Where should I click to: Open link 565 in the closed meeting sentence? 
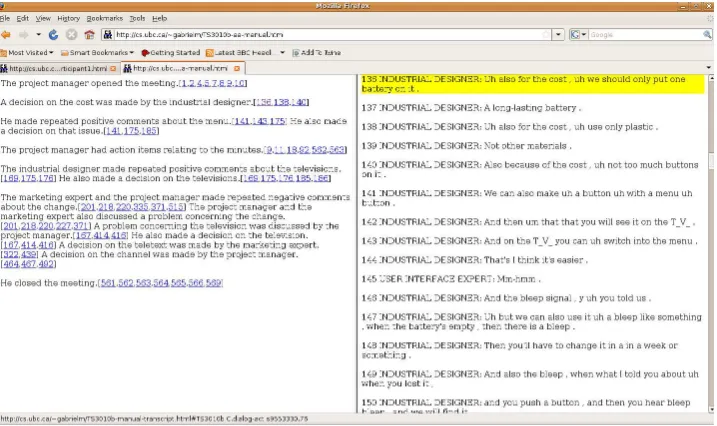(x=178, y=283)
